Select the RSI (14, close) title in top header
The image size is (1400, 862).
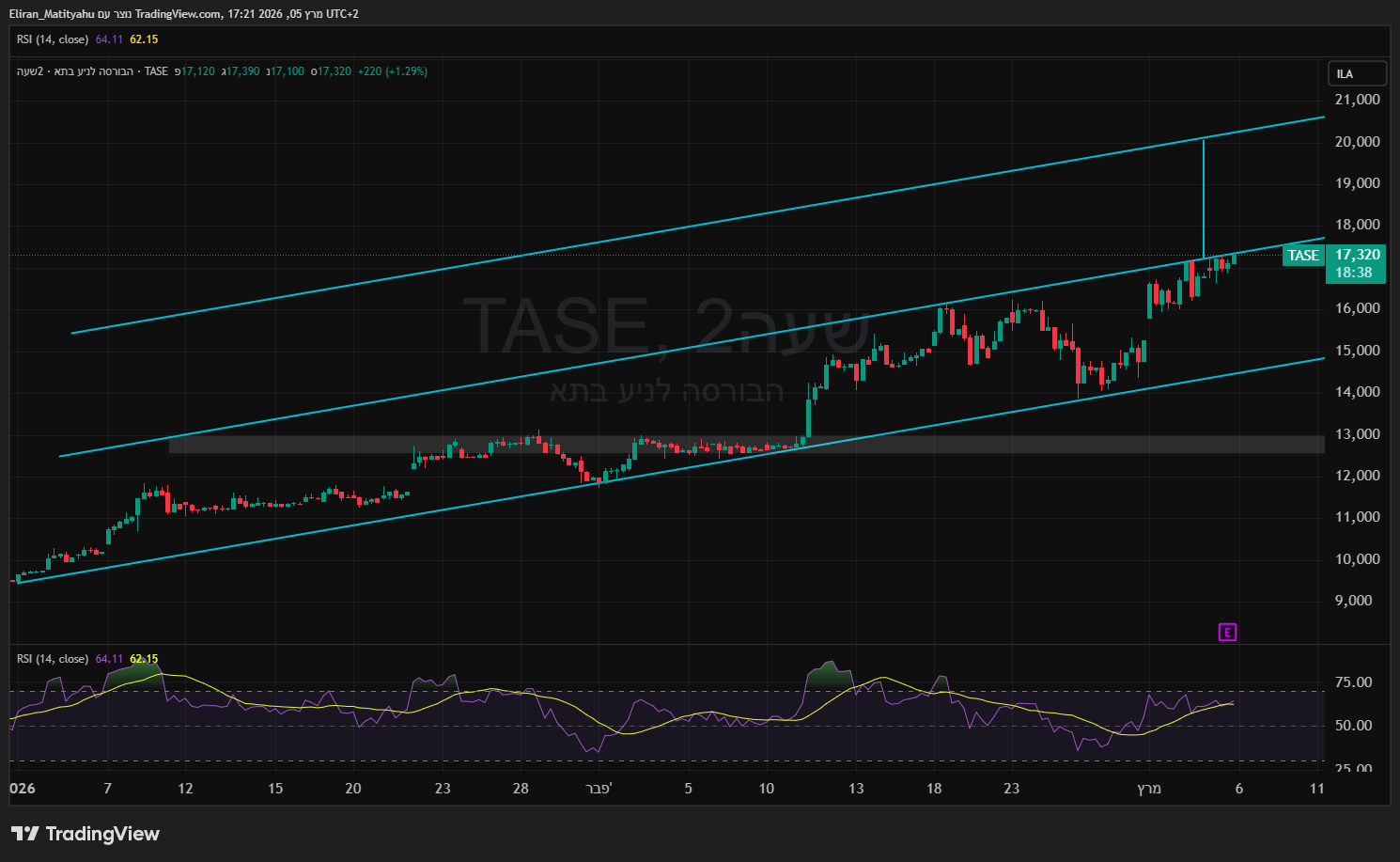tap(53, 39)
